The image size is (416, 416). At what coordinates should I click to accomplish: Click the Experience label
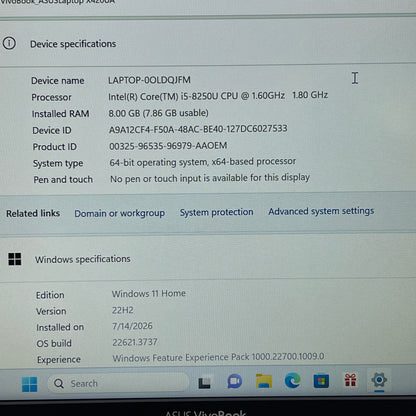point(59,360)
